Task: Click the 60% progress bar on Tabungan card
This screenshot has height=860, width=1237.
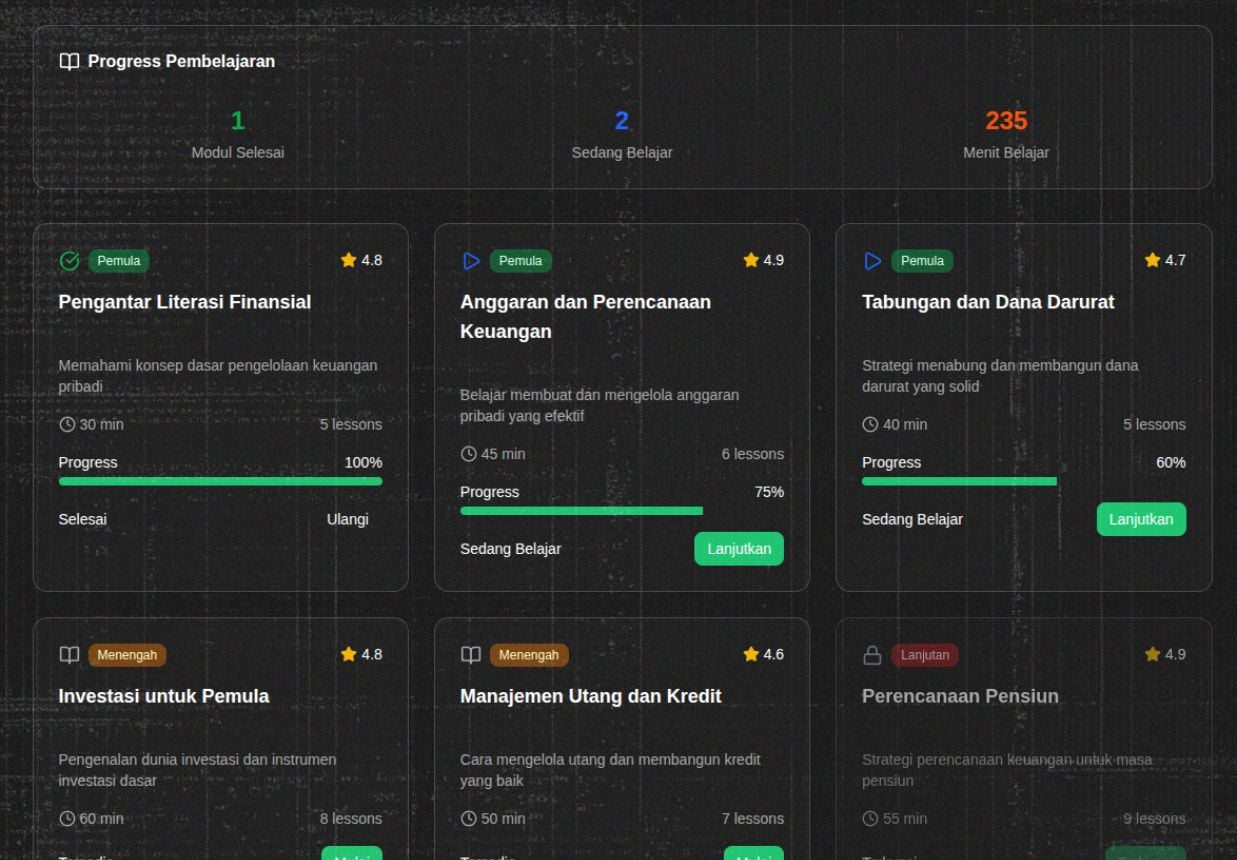Action: click(x=1024, y=481)
